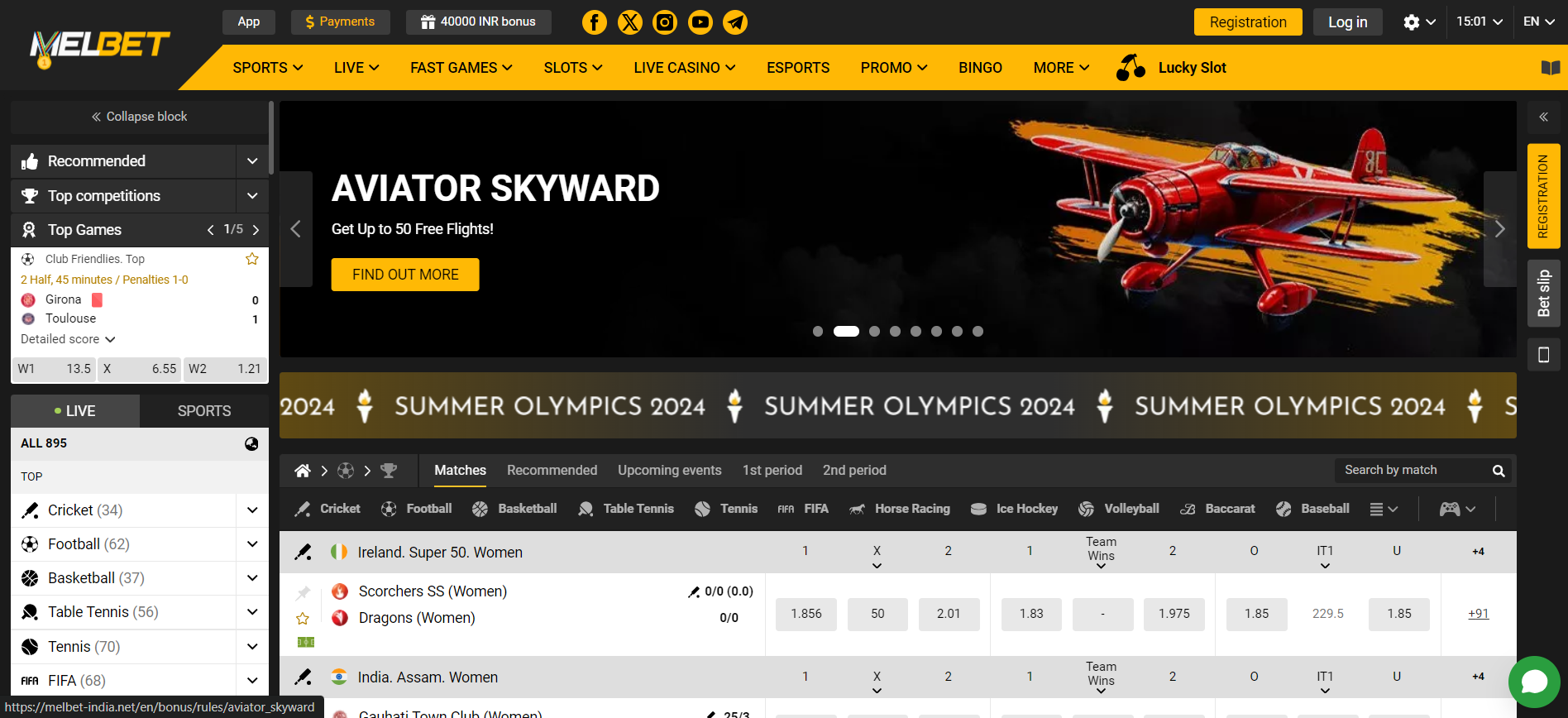The image size is (1568, 718).
Task: Click the search magnifier icon
Action: pos(1498,471)
